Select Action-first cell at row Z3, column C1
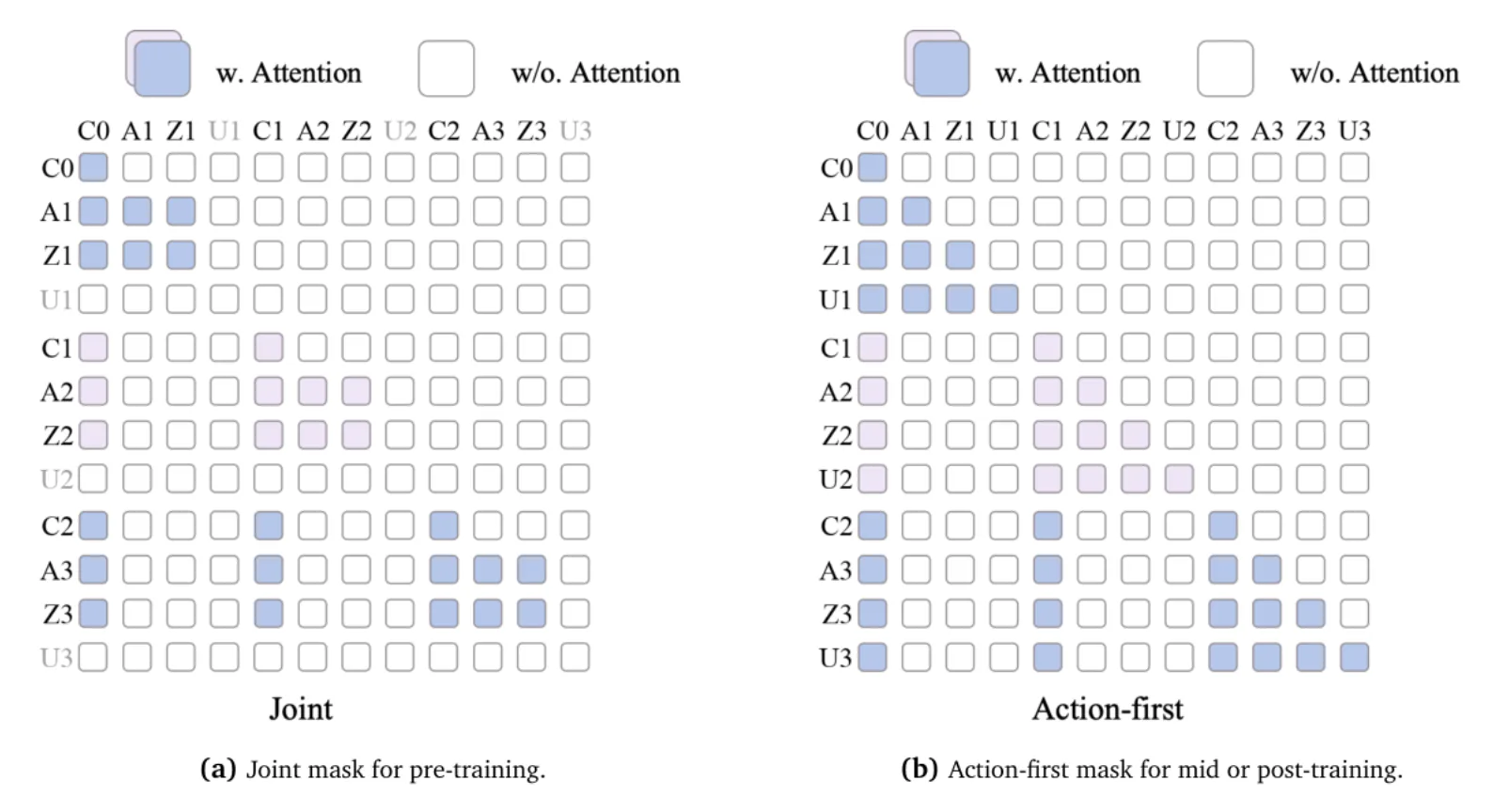Image resolution: width=1493 pixels, height=812 pixels. coord(1047,614)
